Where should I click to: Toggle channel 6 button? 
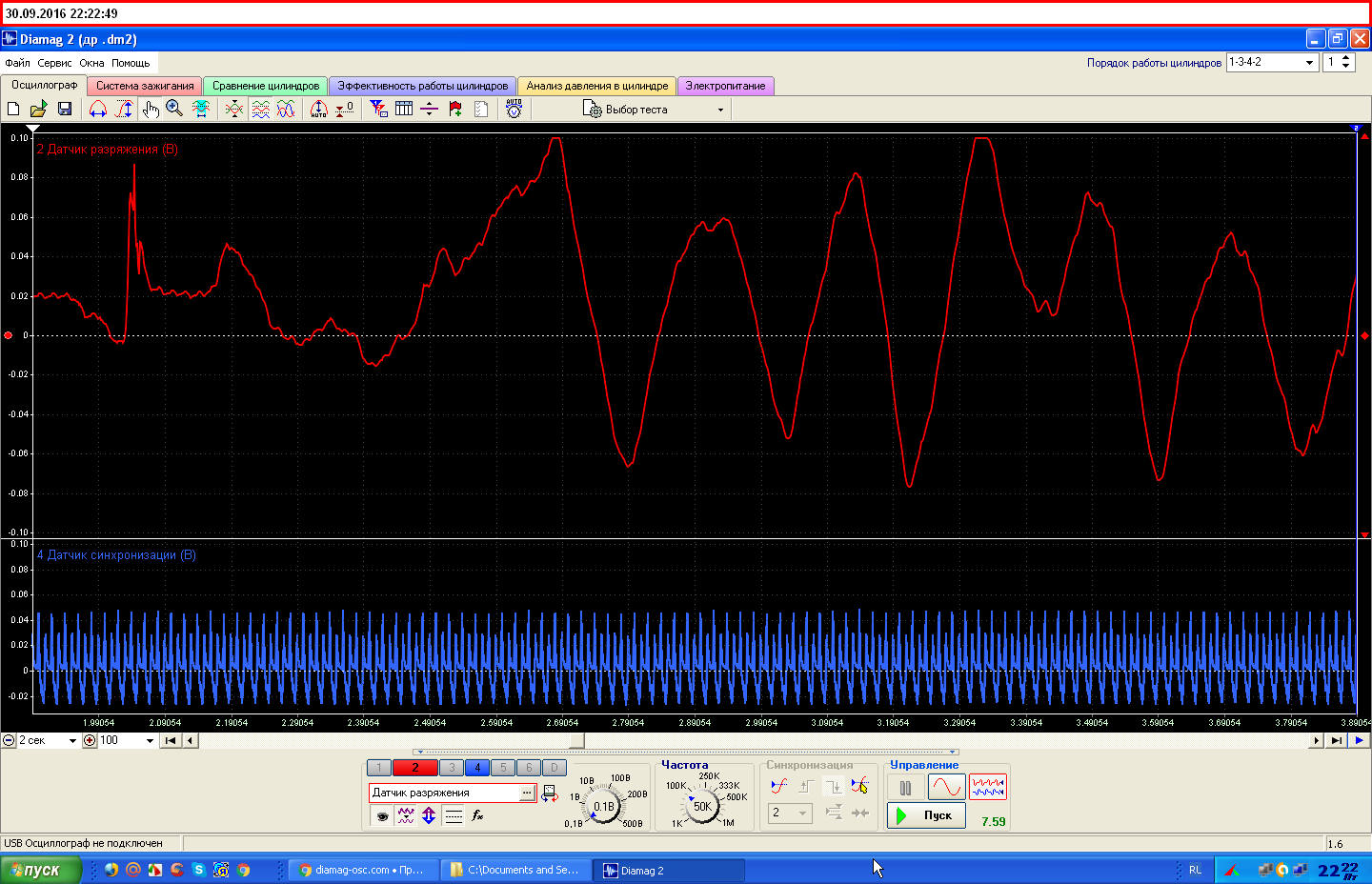click(529, 767)
